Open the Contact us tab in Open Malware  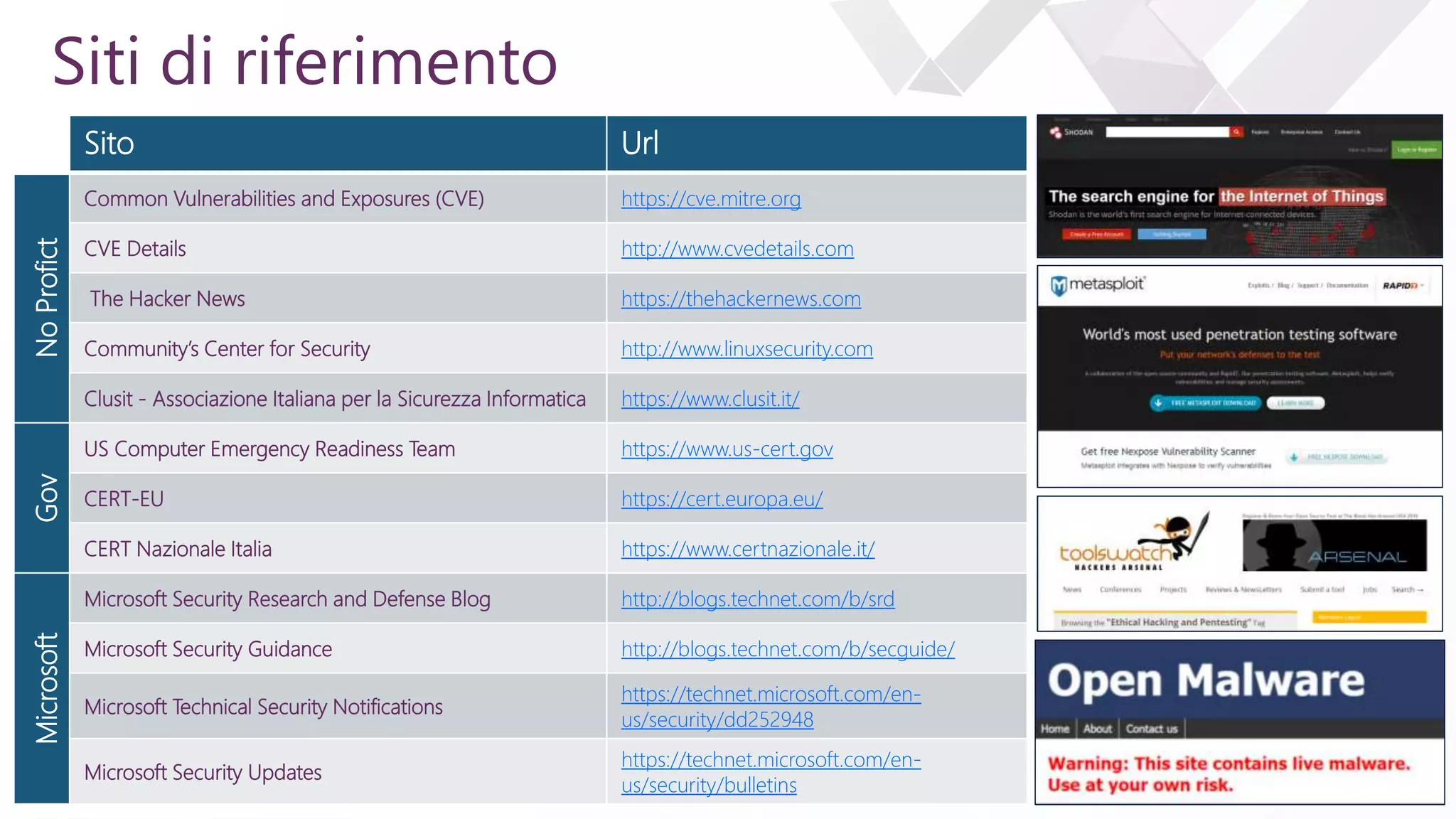pos(1152,729)
